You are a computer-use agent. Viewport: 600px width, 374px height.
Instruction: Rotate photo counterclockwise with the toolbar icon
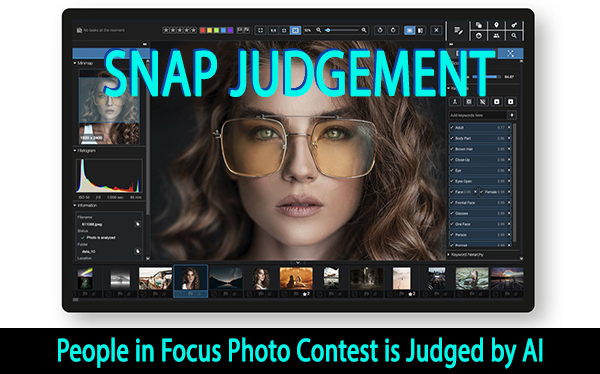pyautogui.click(x=380, y=30)
